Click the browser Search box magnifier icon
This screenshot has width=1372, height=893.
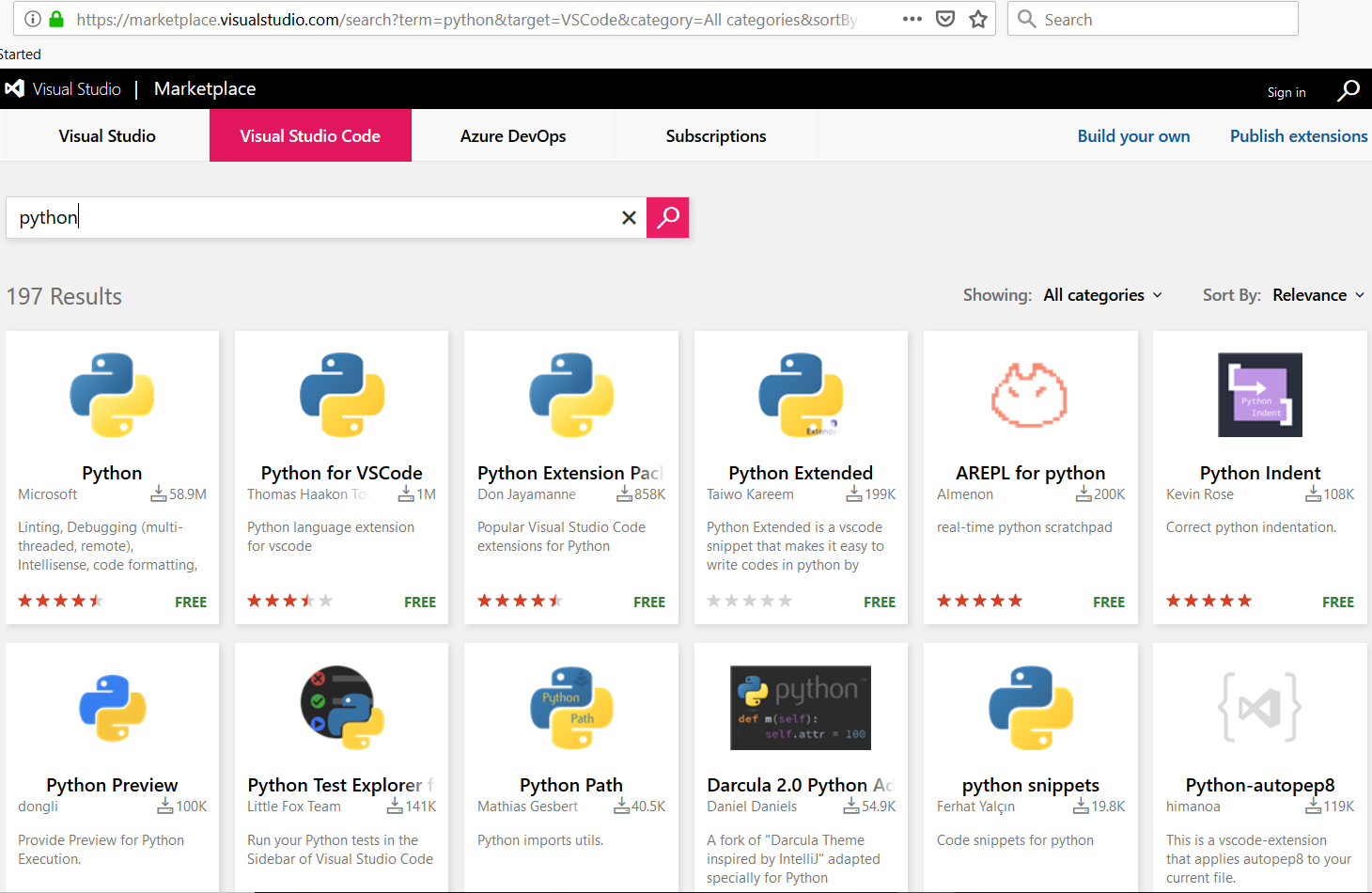click(1027, 19)
